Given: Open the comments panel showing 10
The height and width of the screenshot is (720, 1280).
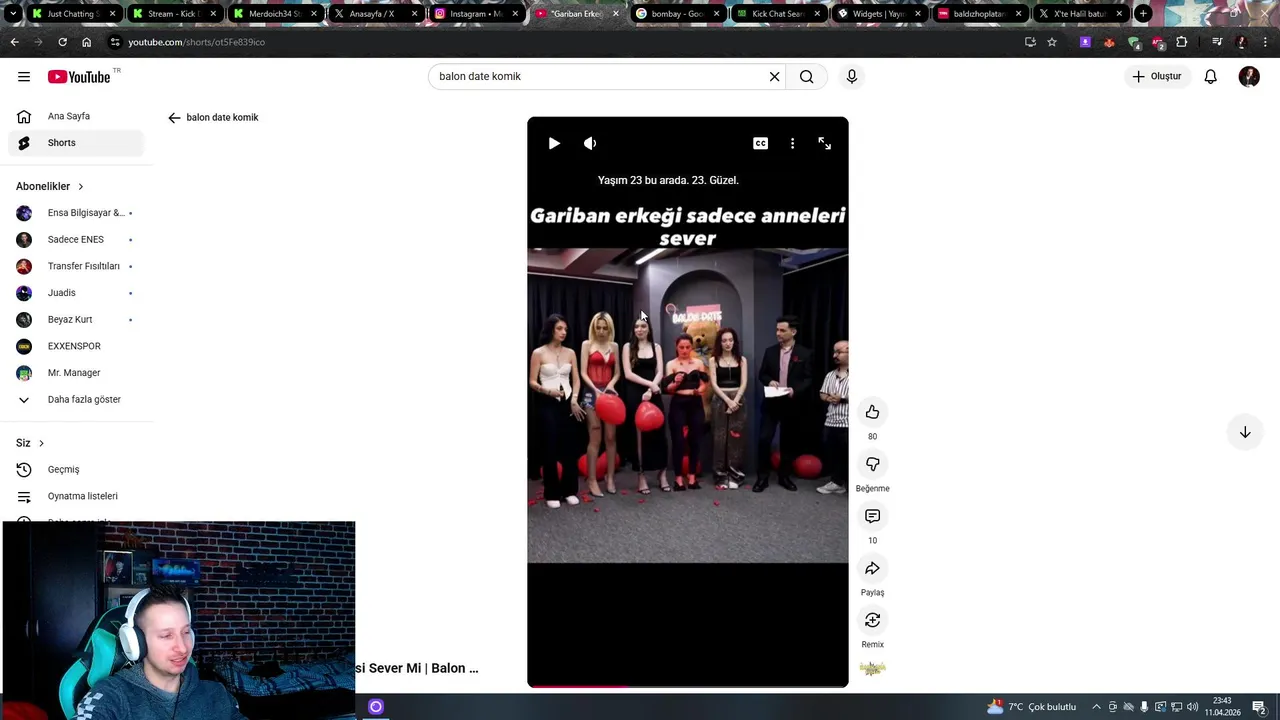Looking at the screenshot, I should (x=872, y=516).
